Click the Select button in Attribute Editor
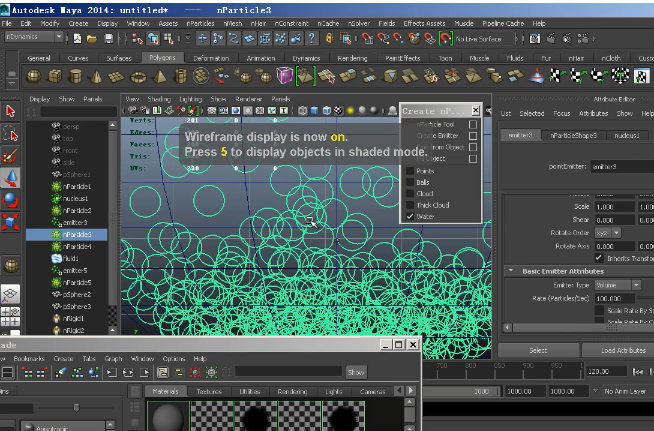This screenshot has width=654, height=431. [538, 350]
